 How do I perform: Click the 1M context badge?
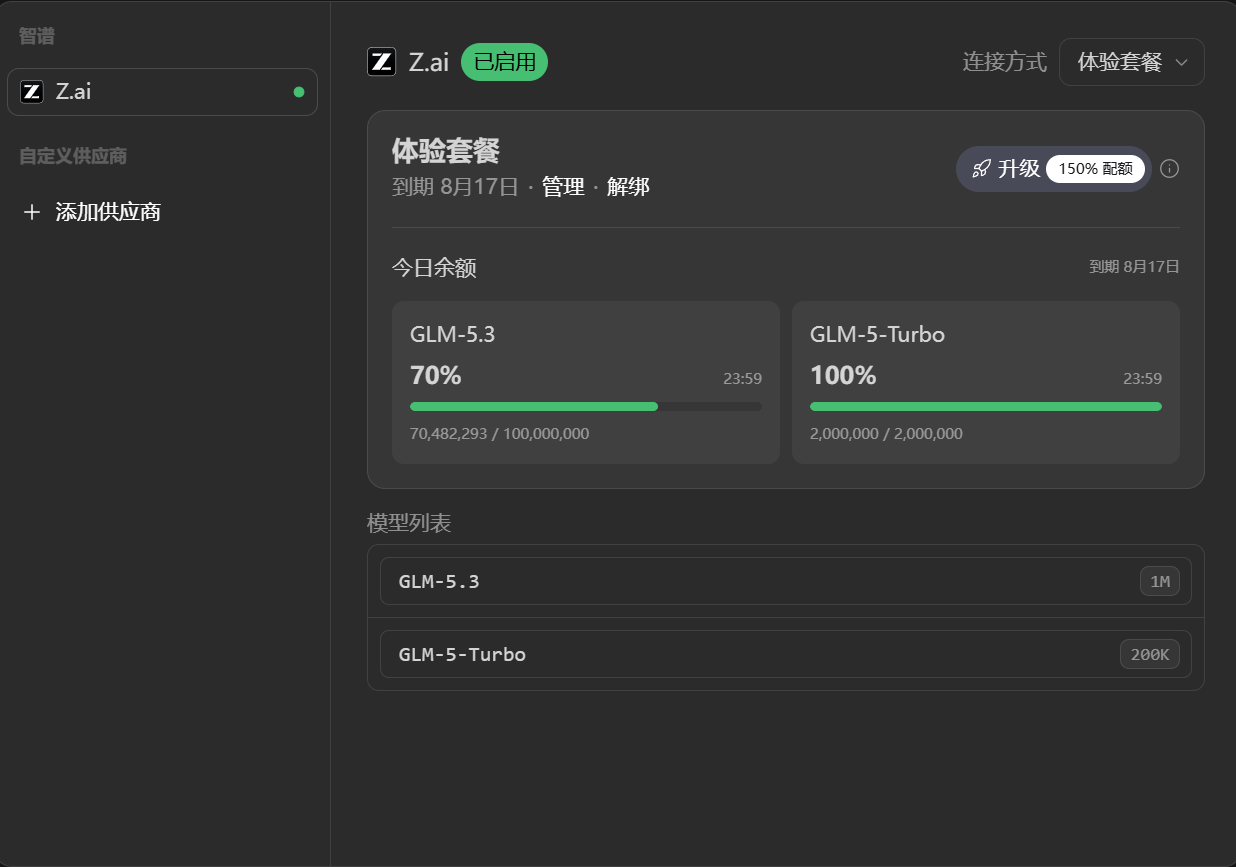tap(1160, 581)
